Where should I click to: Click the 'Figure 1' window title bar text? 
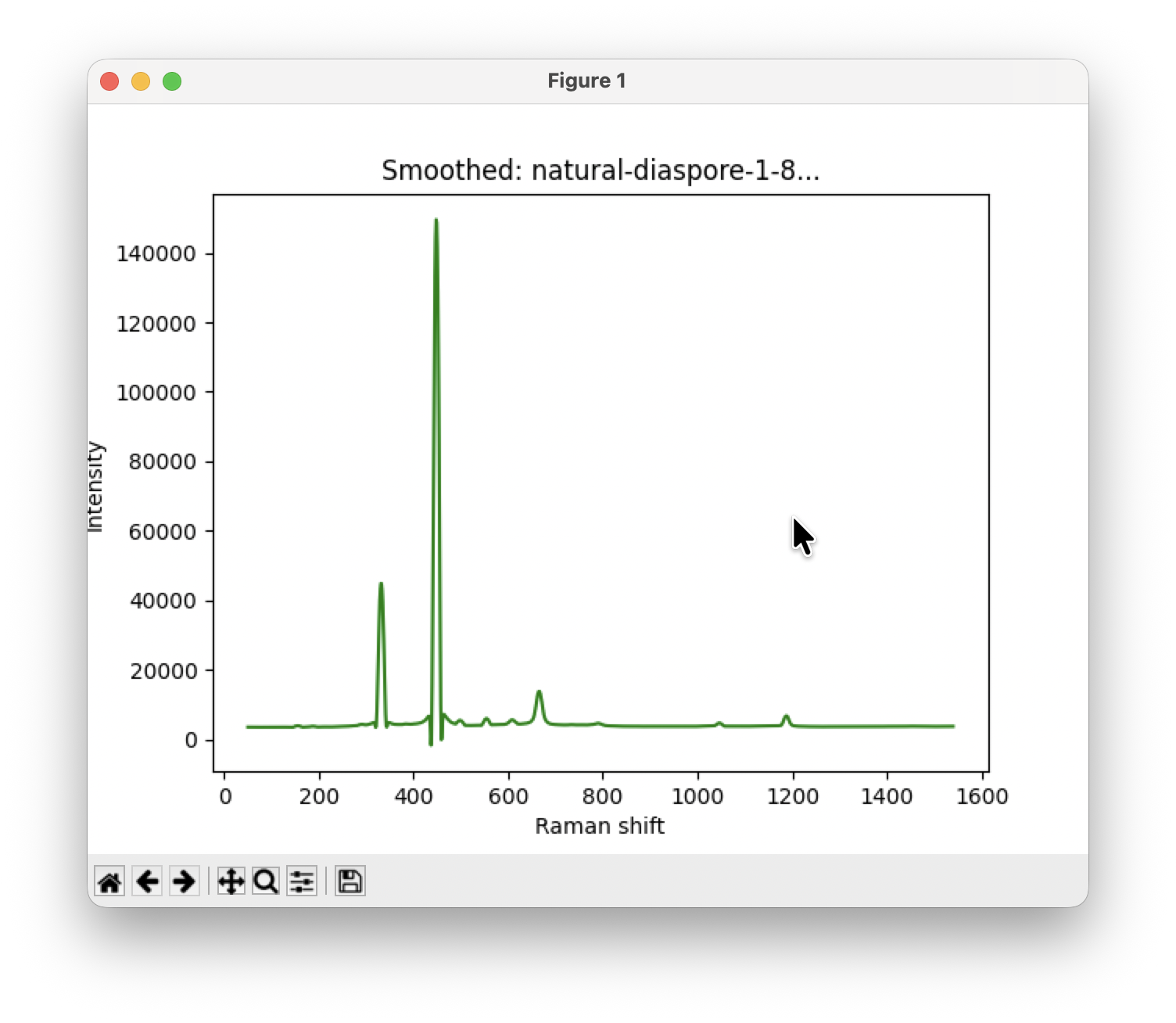tap(586, 81)
